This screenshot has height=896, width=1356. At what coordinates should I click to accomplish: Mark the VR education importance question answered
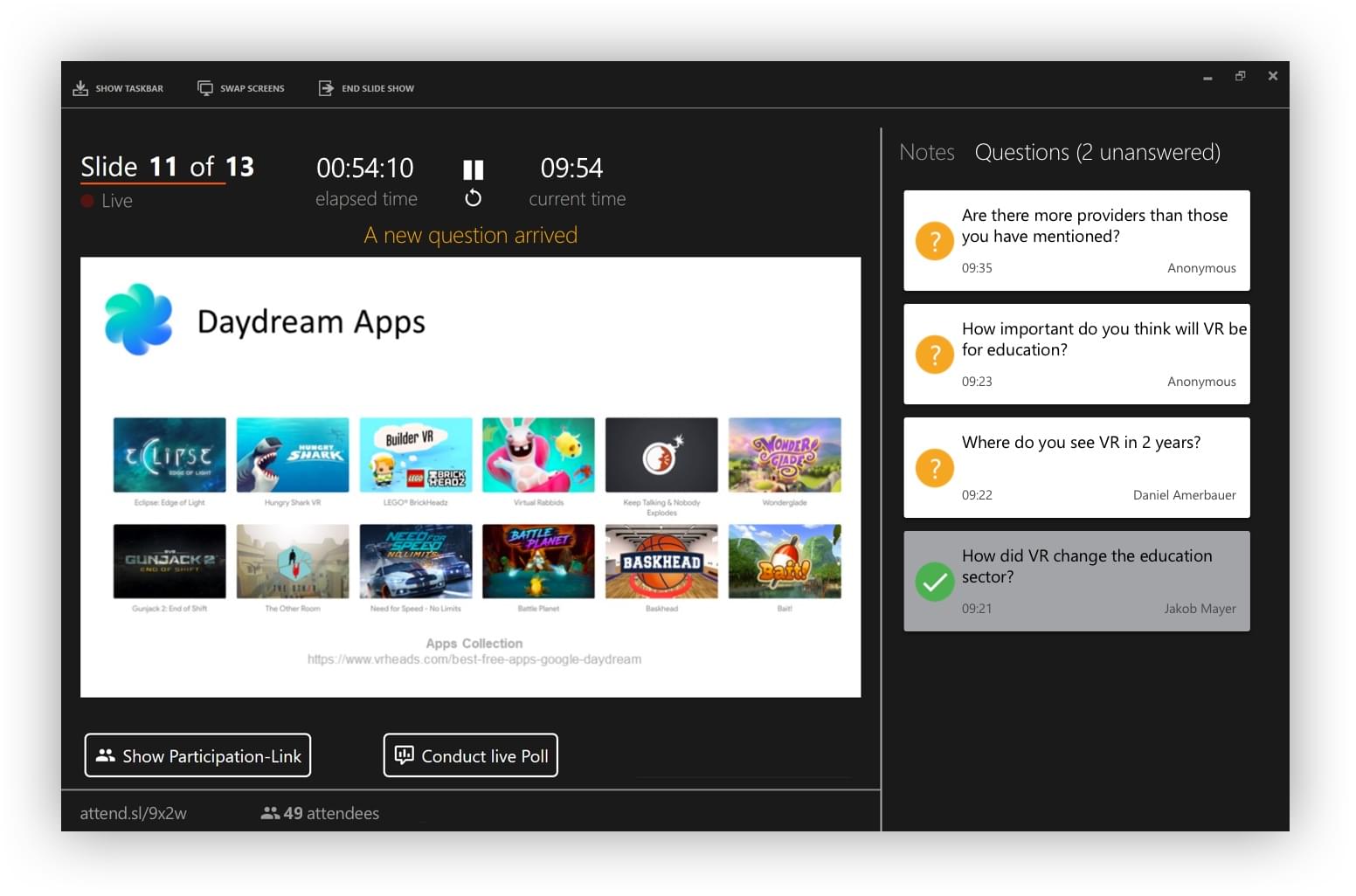tap(934, 355)
